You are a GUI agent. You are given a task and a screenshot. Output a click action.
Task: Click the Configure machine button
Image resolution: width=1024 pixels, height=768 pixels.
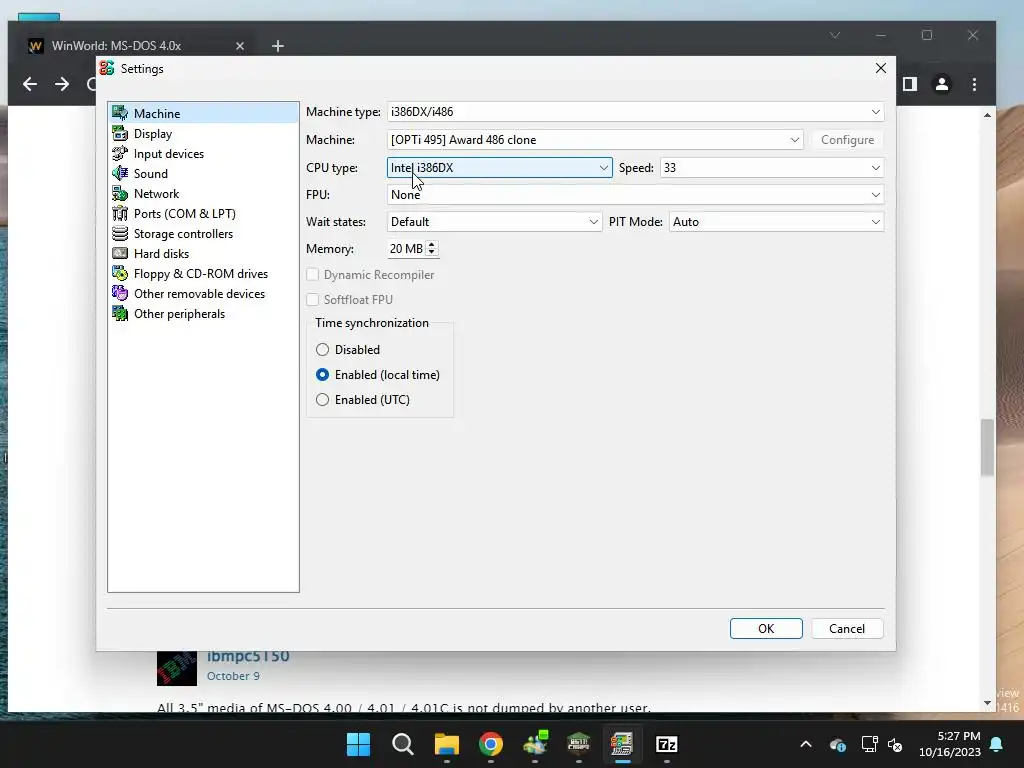tap(847, 140)
